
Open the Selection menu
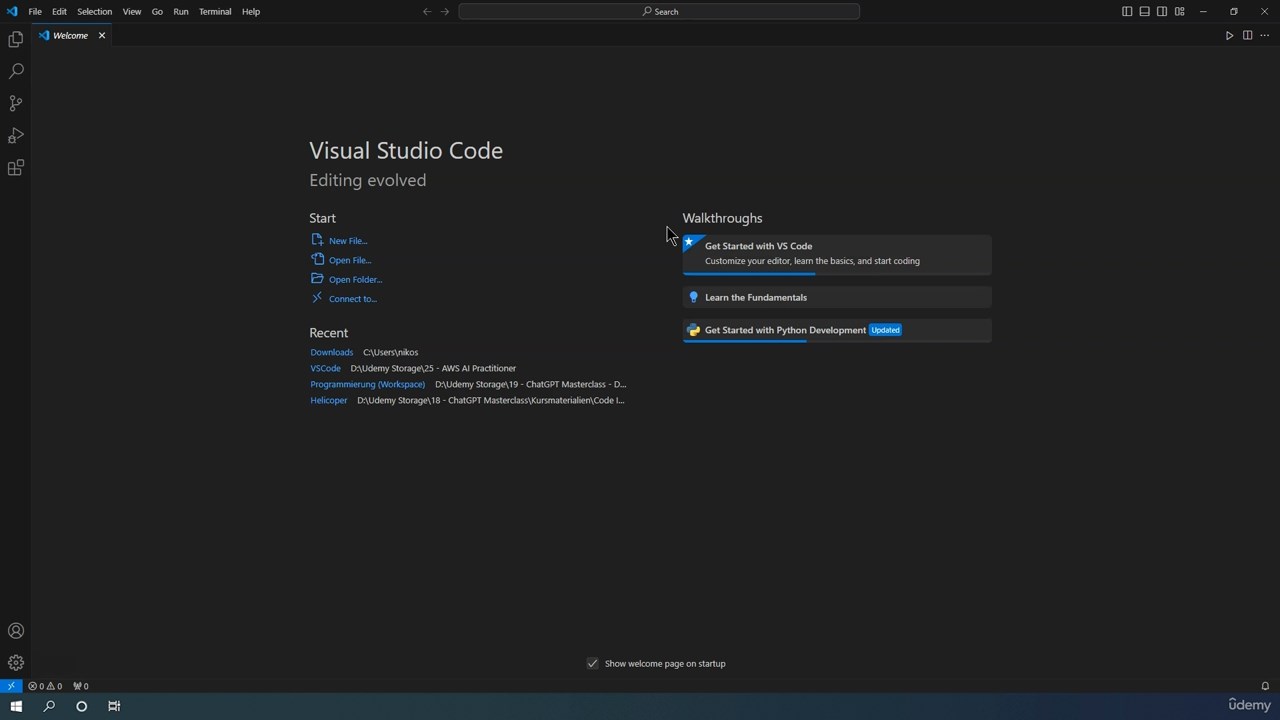94,12
